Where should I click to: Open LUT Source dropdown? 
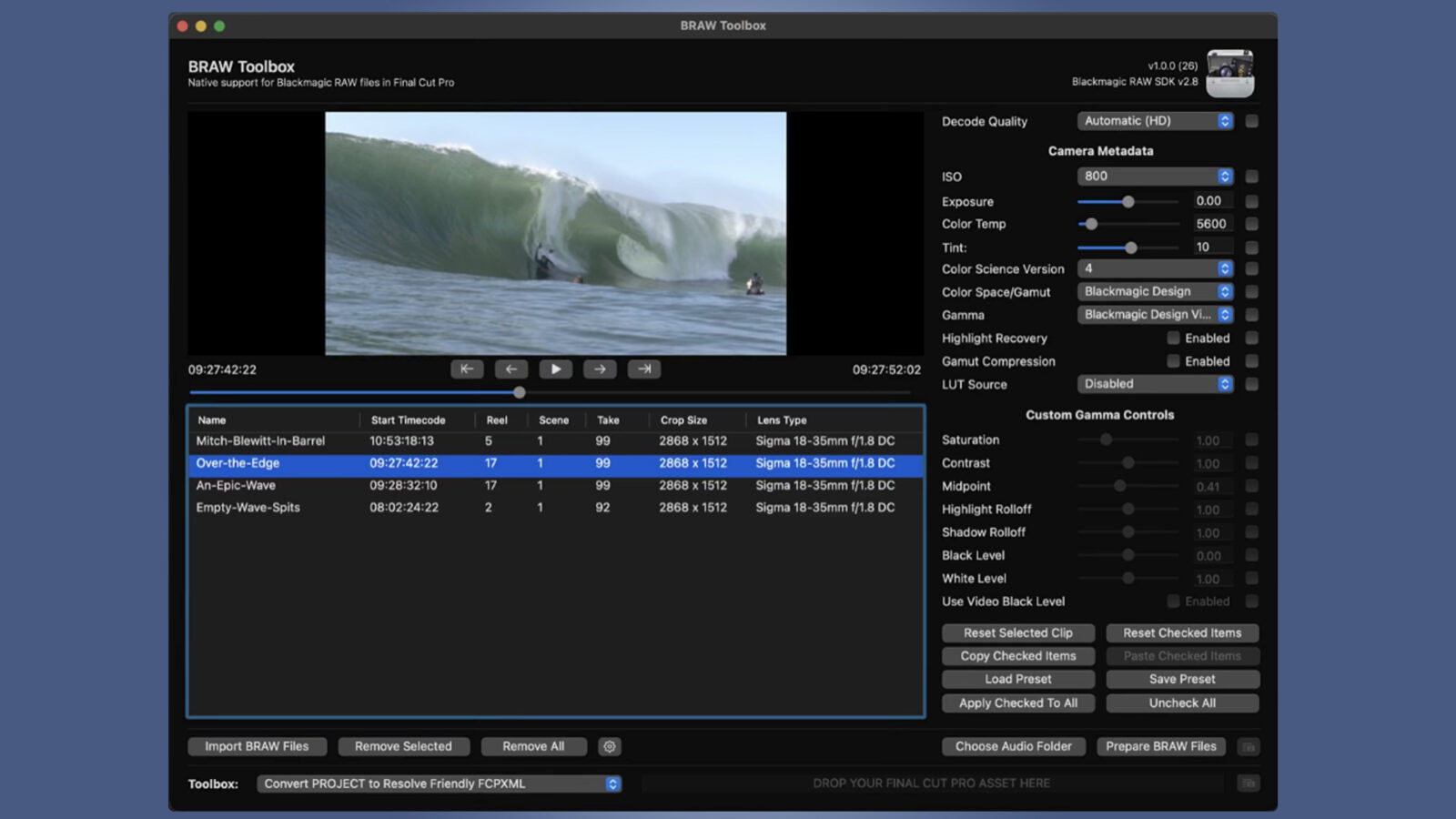pyautogui.click(x=1155, y=384)
